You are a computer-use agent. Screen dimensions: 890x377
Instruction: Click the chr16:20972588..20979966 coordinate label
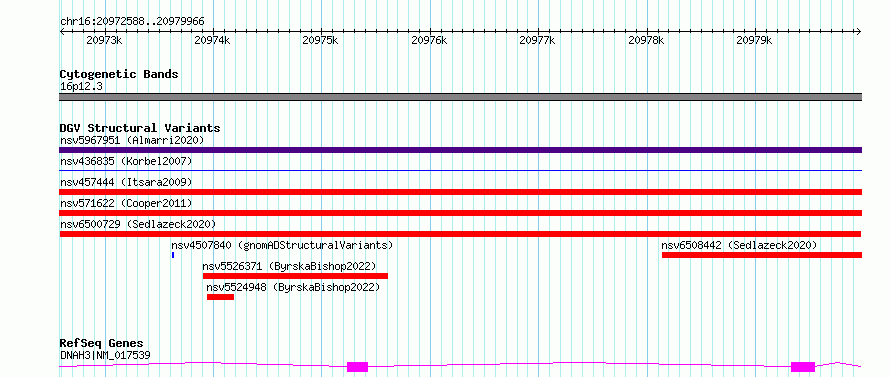[x=132, y=22]
